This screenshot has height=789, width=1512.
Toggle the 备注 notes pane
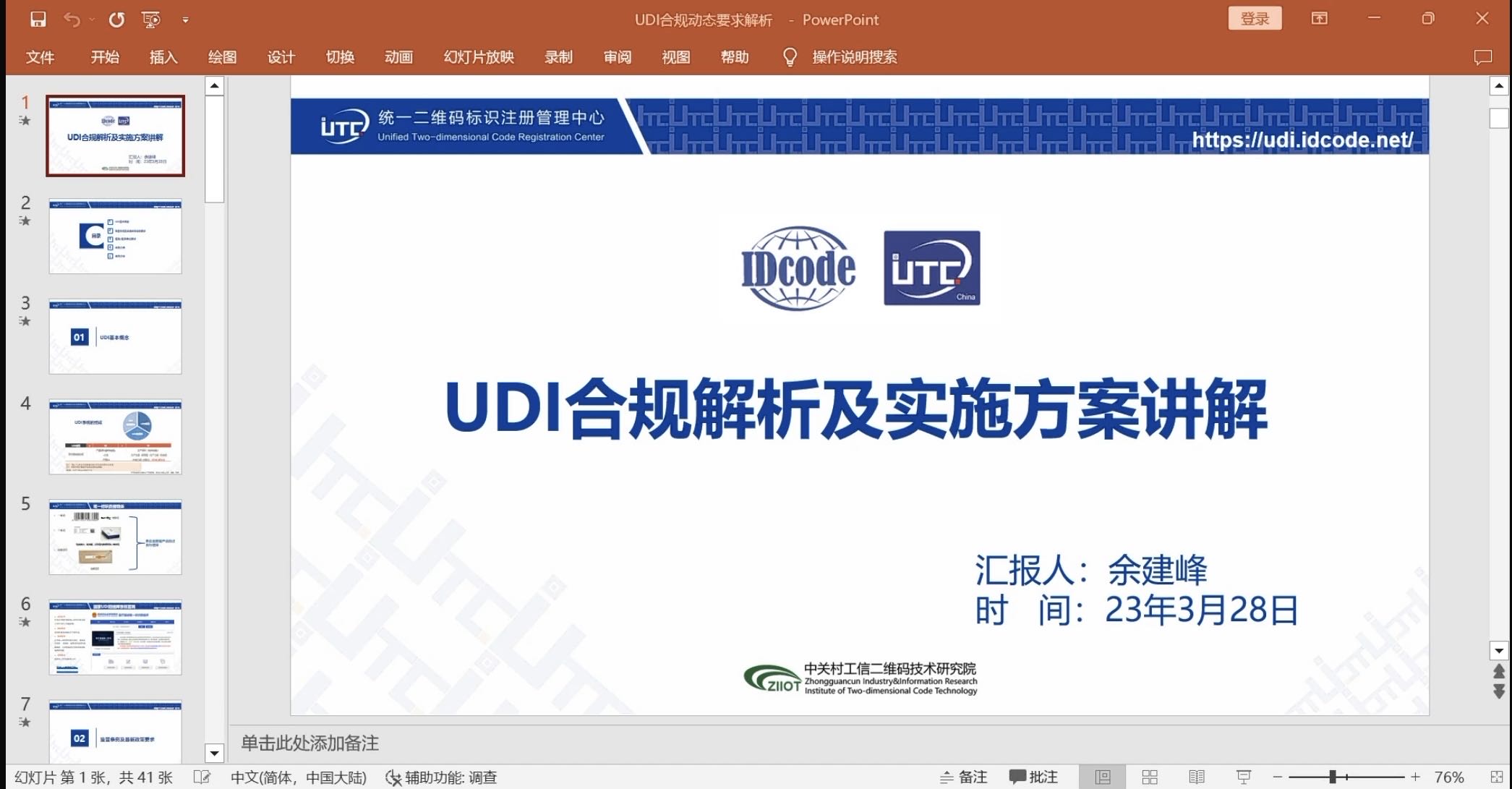tap(963, 777)
